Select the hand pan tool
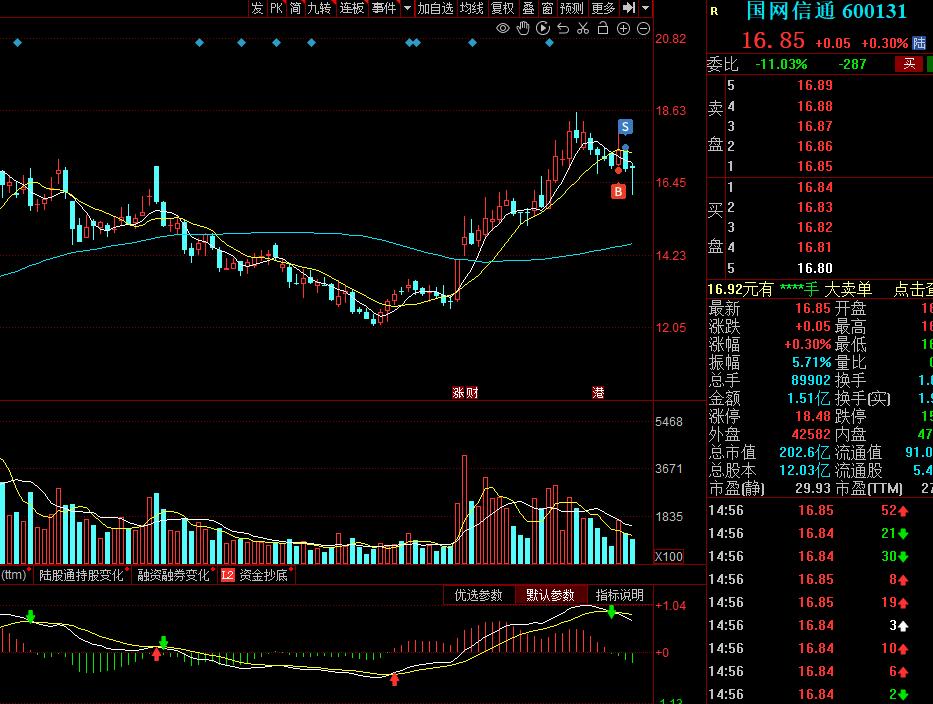Viewport: 933px width, 704px height. (523, 29)
